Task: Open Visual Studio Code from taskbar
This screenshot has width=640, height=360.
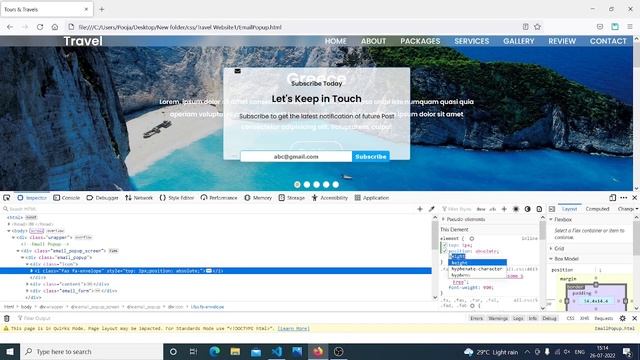Action: pos(276,352)
